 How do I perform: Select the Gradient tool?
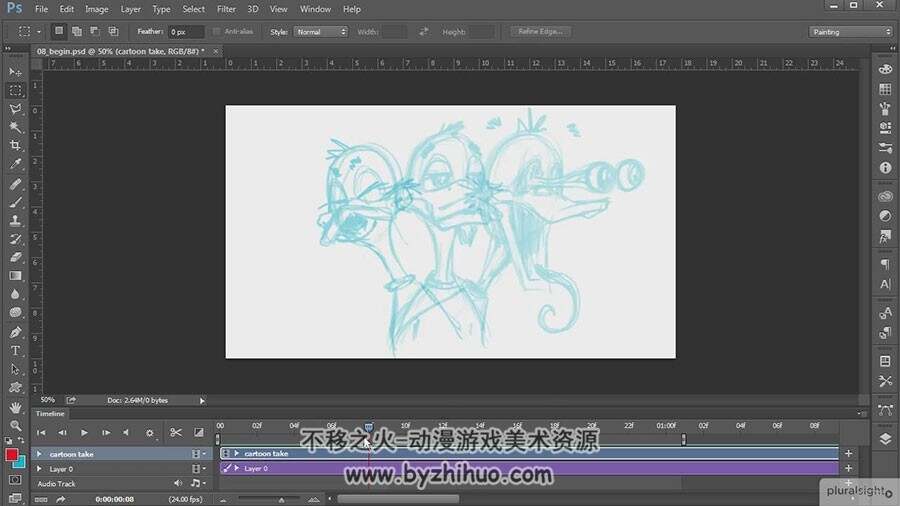click(x=15, y=275)
